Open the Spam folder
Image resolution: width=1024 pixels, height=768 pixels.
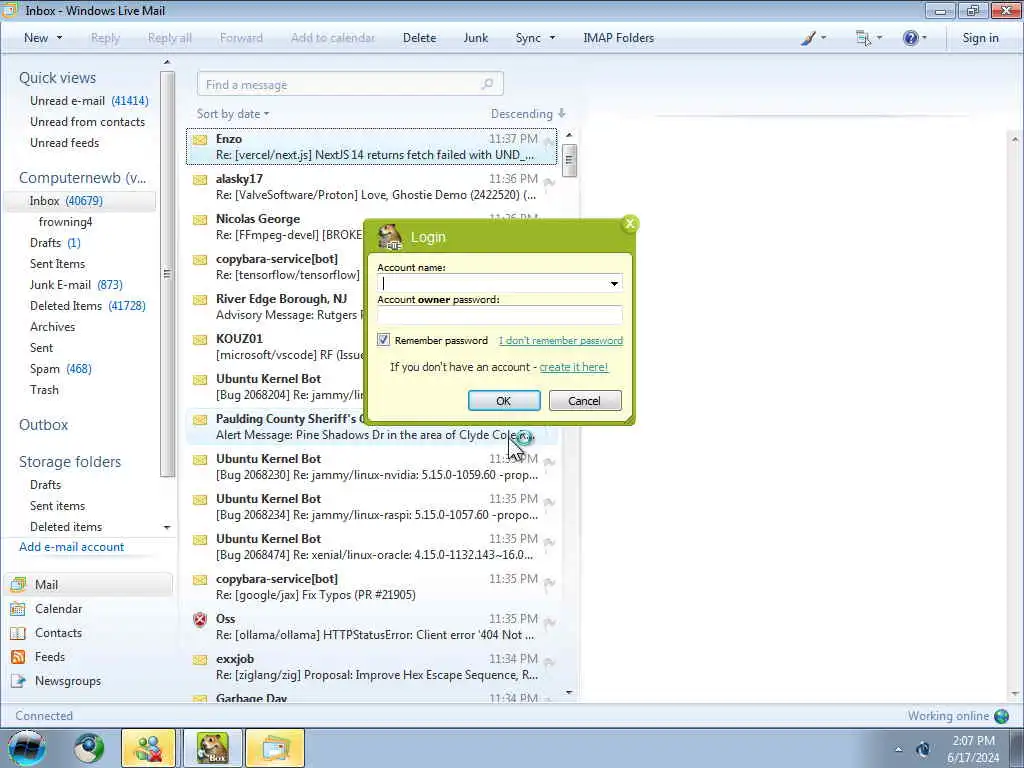tap(60, 369)
